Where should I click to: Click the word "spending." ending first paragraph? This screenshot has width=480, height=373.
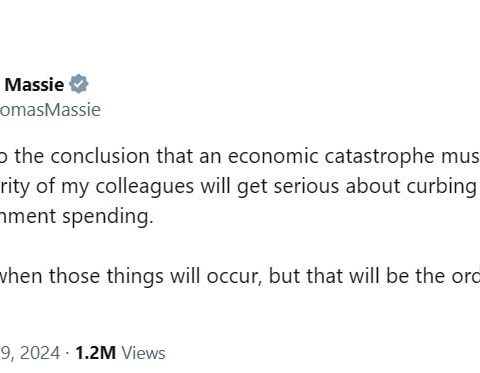108,217
